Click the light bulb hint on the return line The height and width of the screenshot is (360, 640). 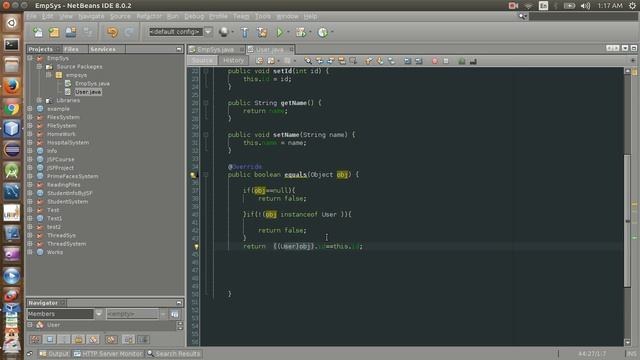pyautogui.click(x=196, y=247)
